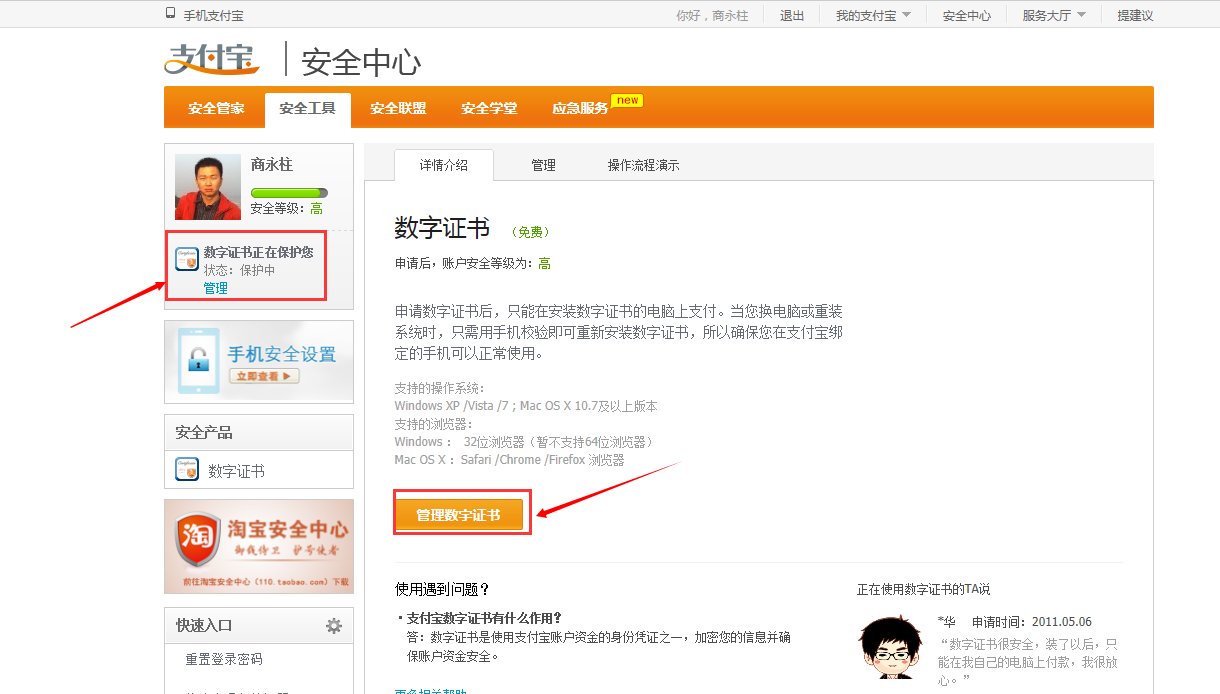Open the 安全学堂 section
Viewport: 1220px width, 694px height.
coord(488,107)
